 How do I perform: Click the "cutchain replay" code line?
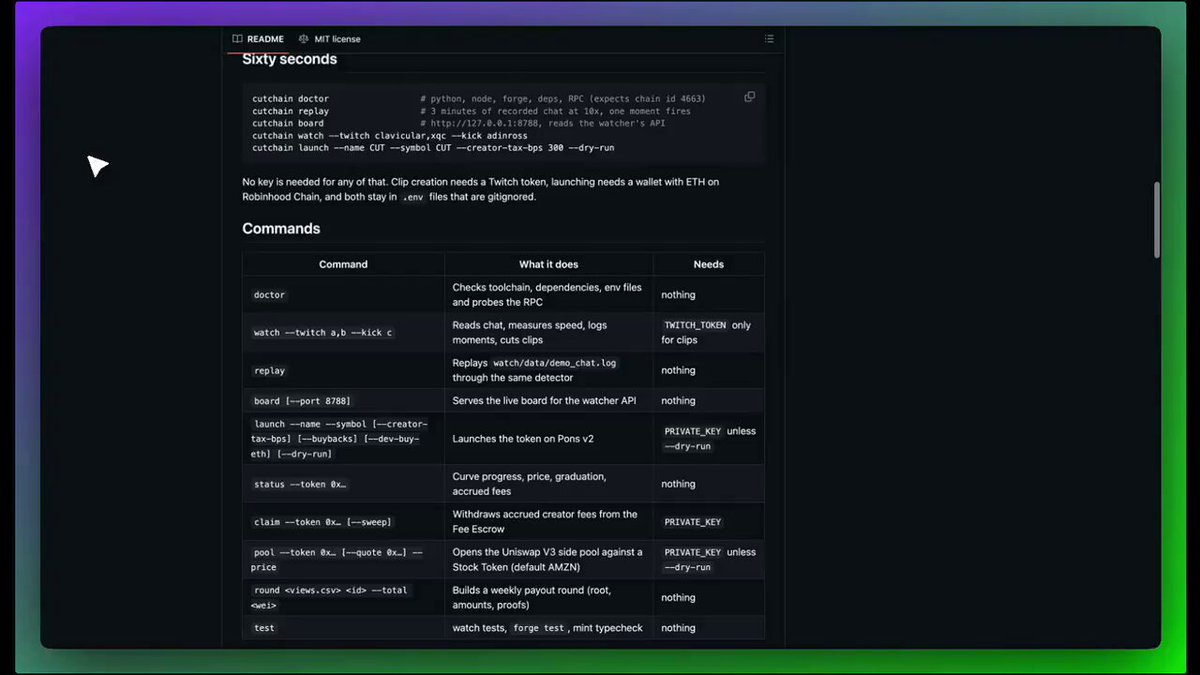290,111
